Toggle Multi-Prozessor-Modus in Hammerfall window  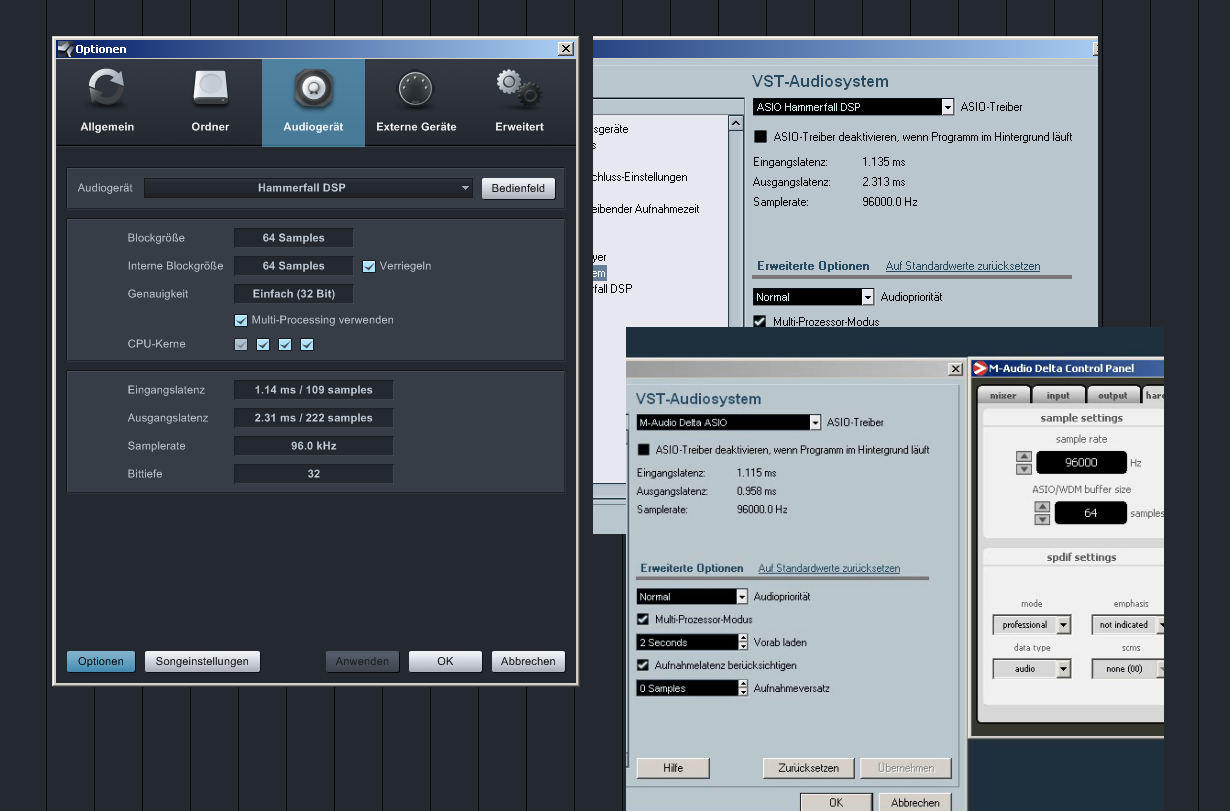tap(760, 322)
